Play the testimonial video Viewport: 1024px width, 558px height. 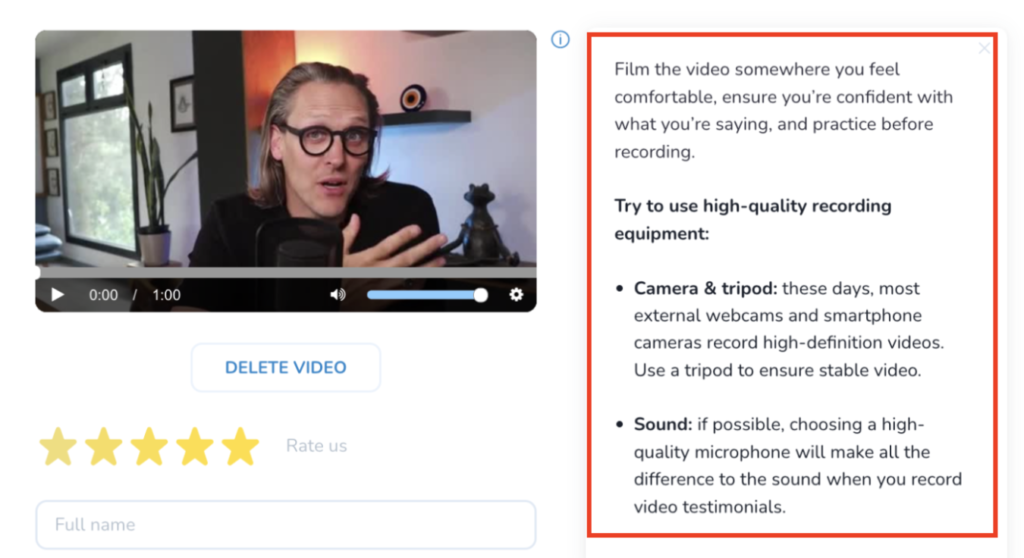pyautogui.click(x=57, y=295)
